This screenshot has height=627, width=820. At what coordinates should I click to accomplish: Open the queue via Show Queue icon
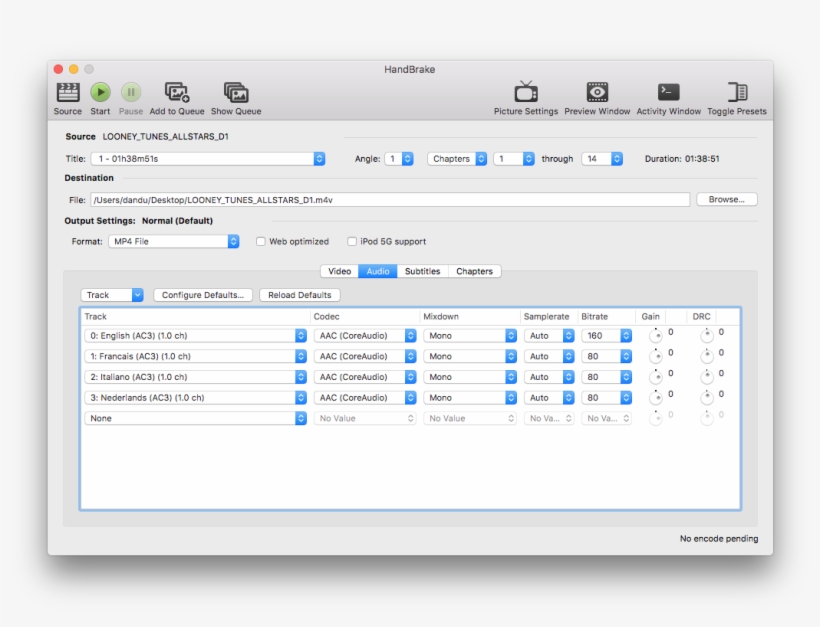click(x=234, y=92)
